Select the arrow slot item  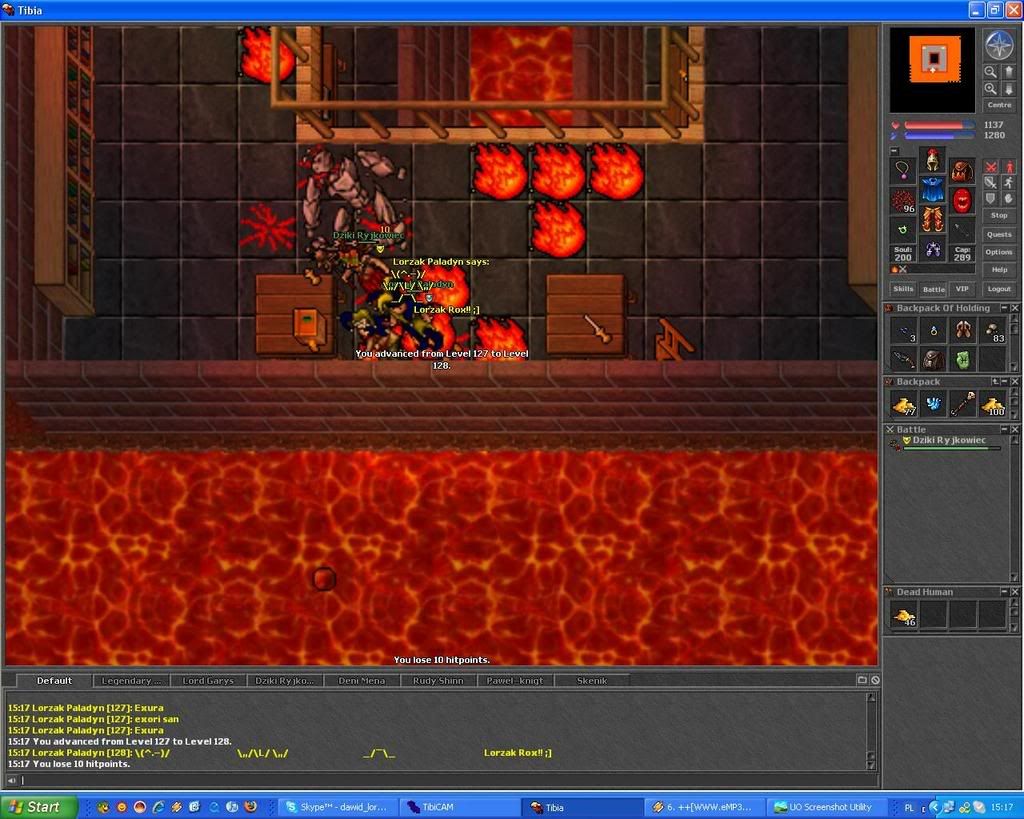pos(962,230)
